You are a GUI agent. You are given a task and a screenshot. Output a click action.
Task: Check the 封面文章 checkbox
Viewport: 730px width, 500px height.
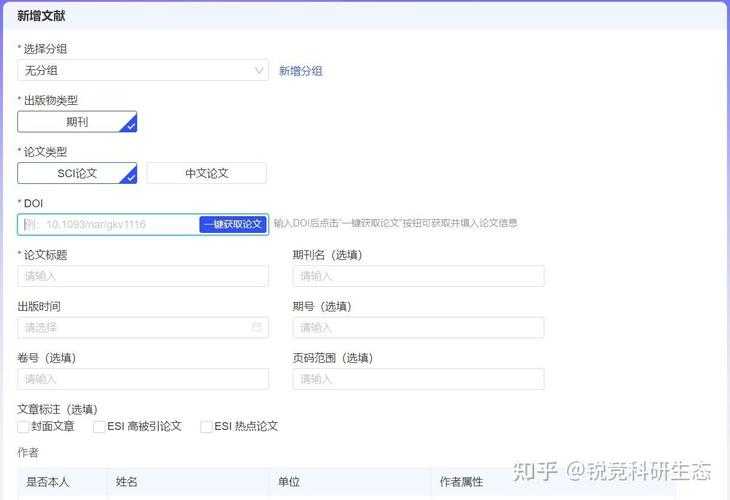[x=23, y=426]
